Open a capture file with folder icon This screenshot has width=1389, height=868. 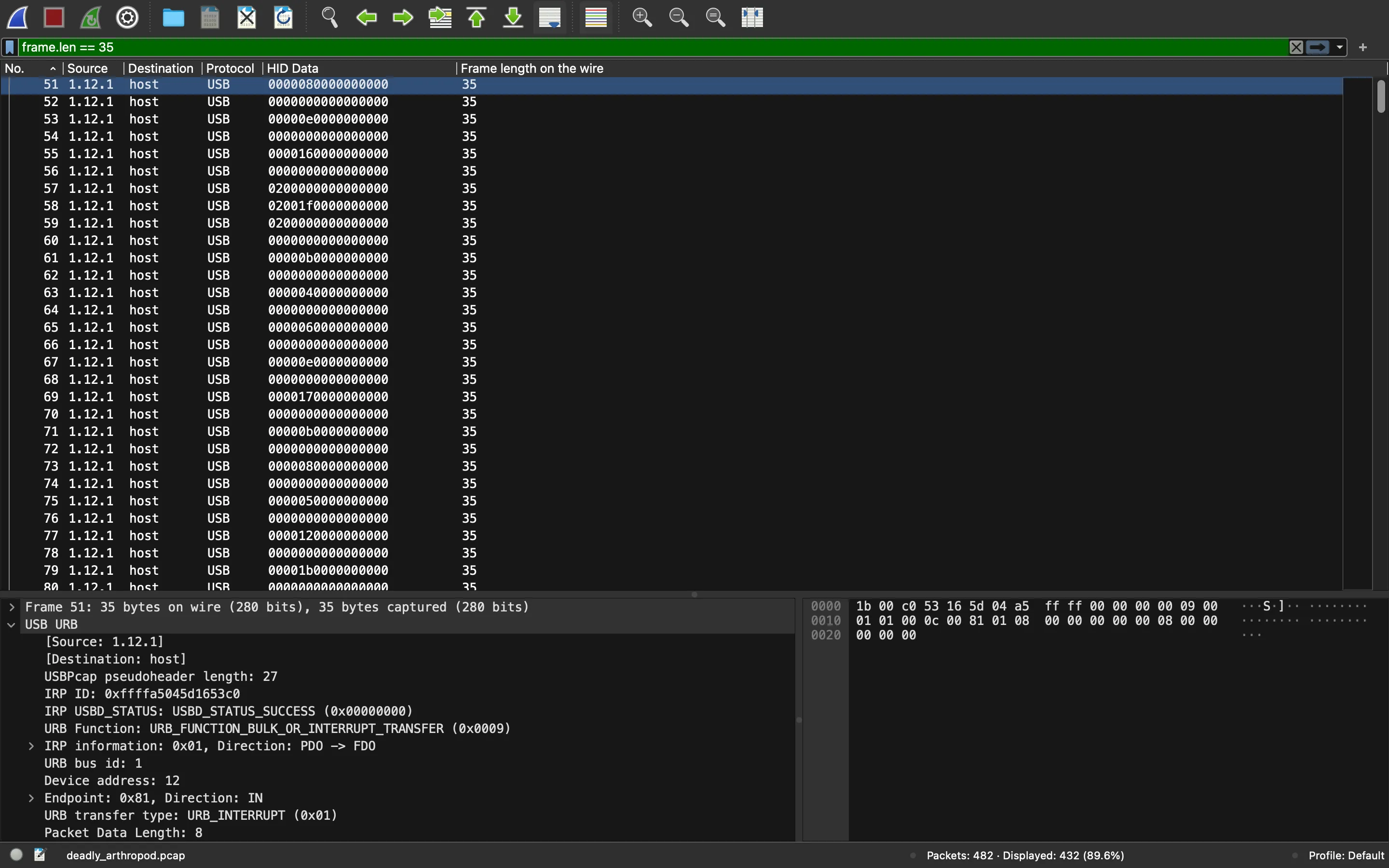pos(173,17)
